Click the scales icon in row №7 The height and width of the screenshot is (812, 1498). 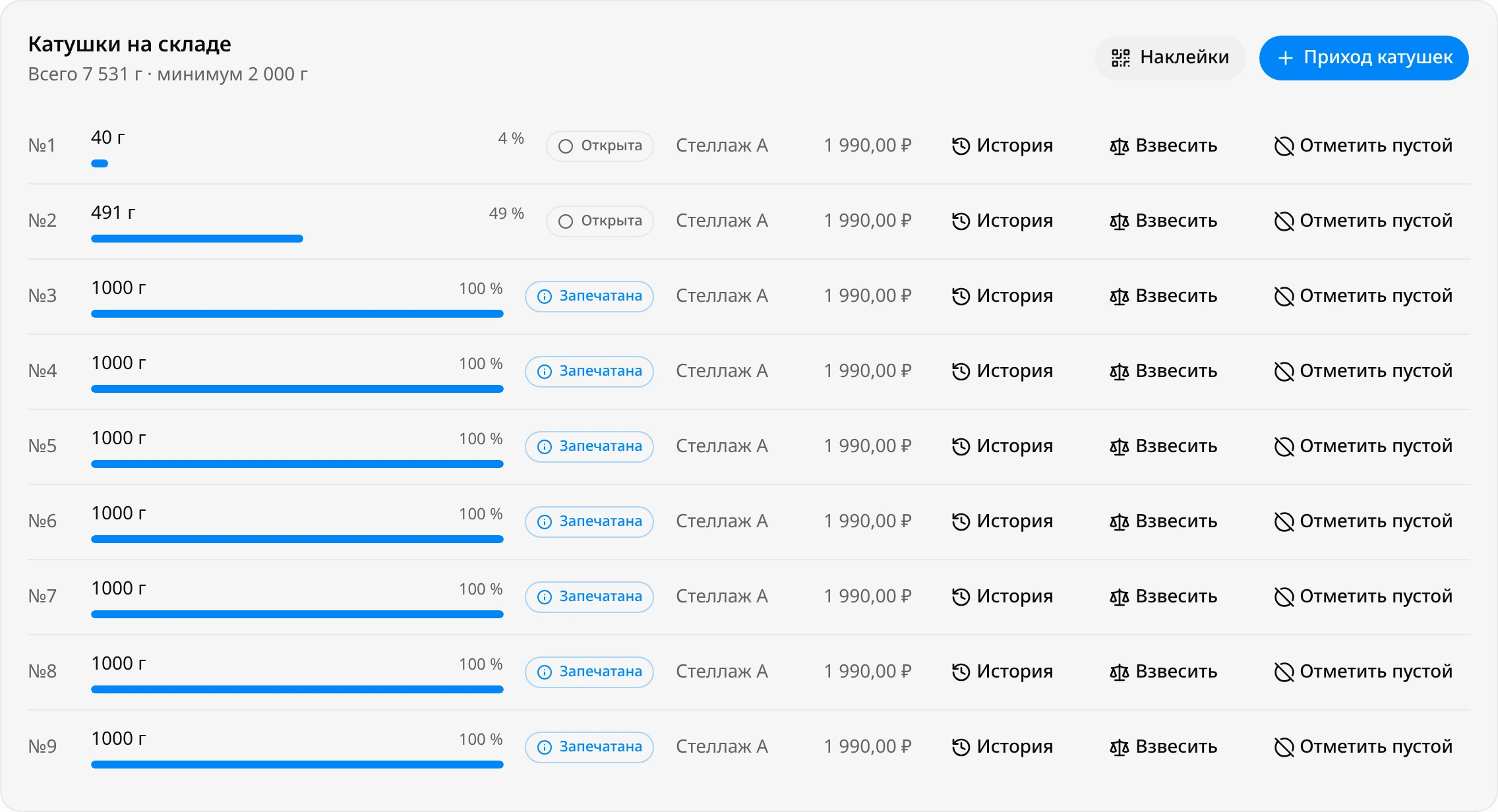(x=1119, y=596)
